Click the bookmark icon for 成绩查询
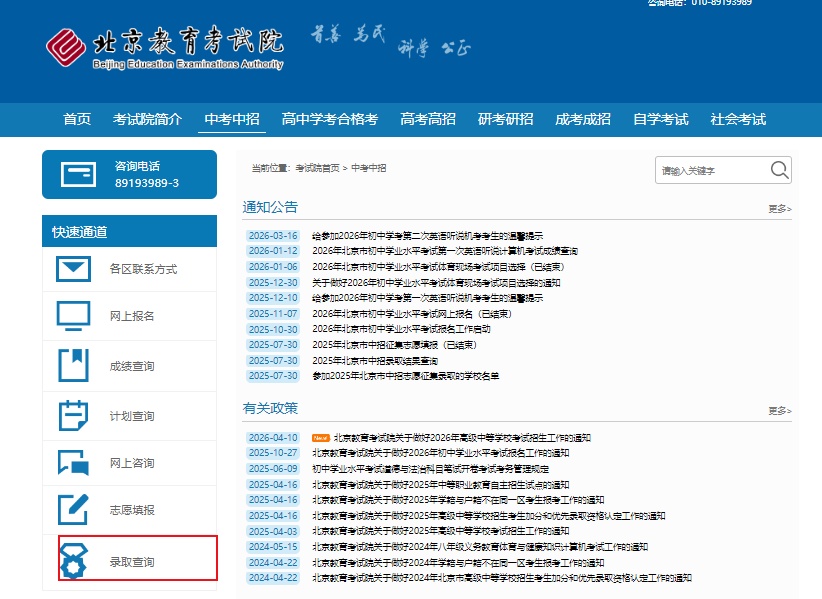The width and height of the screenshot is (822, 599). point(73,365)
